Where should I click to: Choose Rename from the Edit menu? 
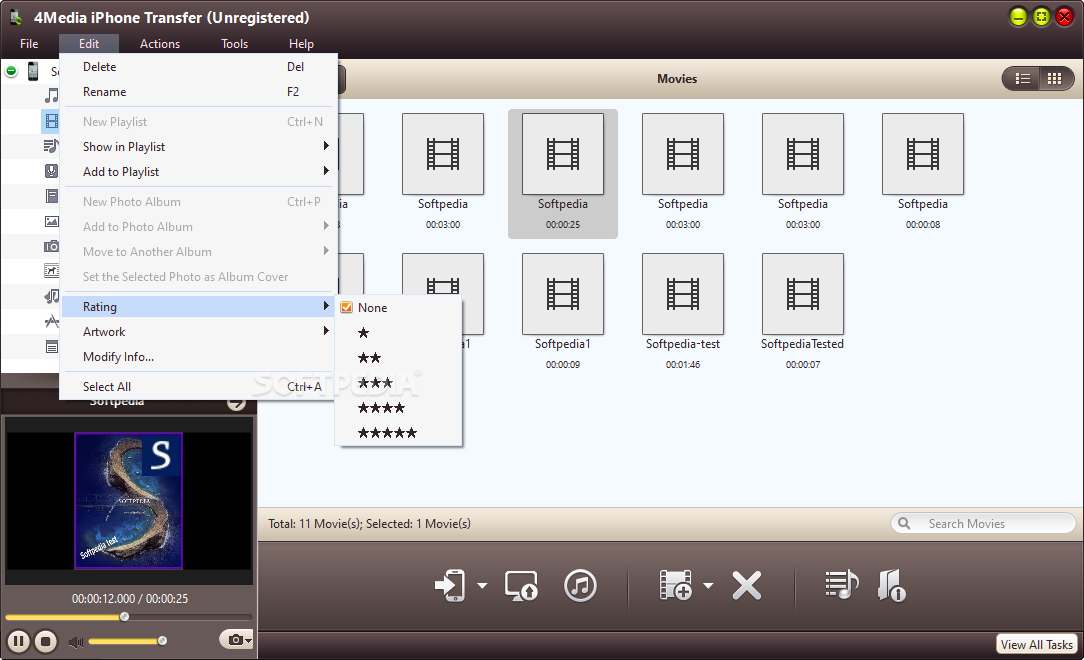pos(198,92)
